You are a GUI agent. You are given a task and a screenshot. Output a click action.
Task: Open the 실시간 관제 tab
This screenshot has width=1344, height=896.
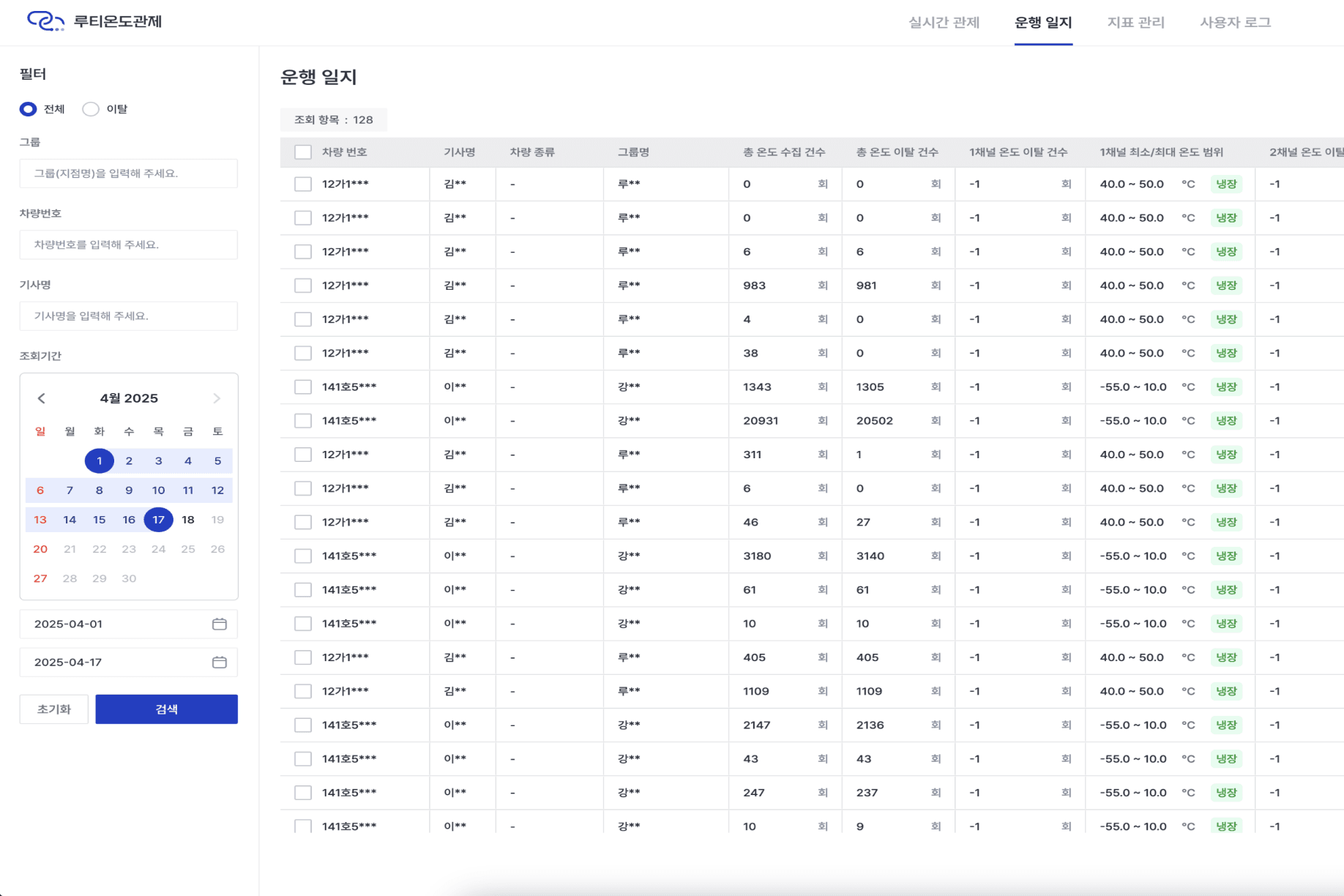(x=944, y=23)
